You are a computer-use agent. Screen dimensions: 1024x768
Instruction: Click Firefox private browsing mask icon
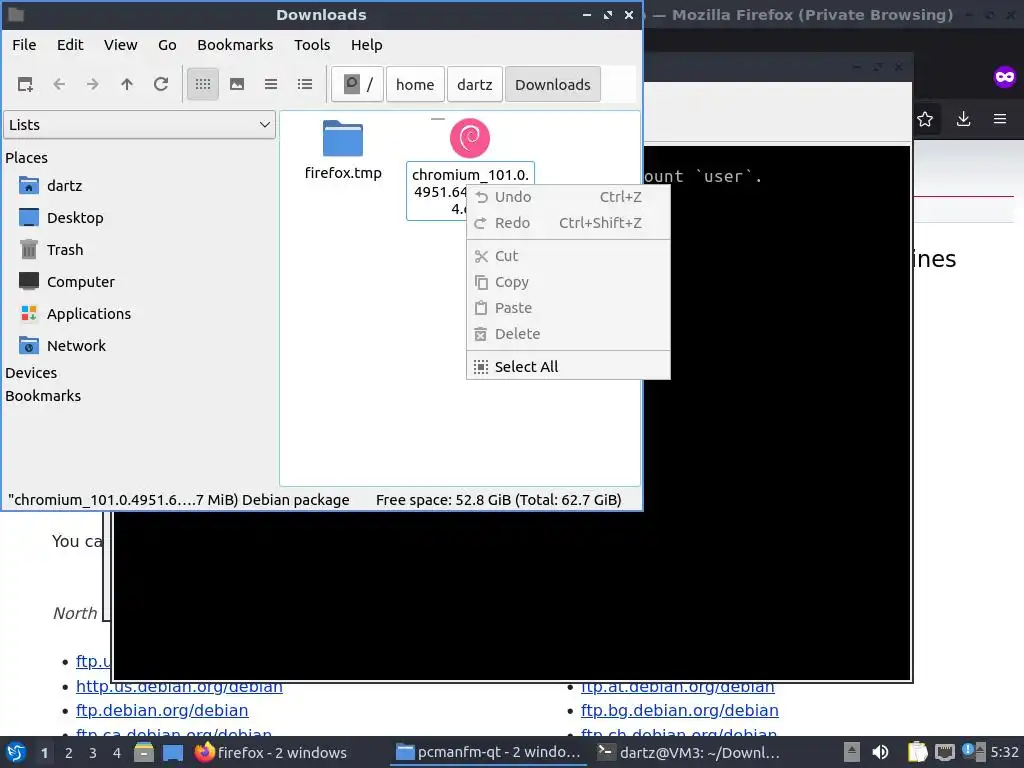(x=1004, y=77)
